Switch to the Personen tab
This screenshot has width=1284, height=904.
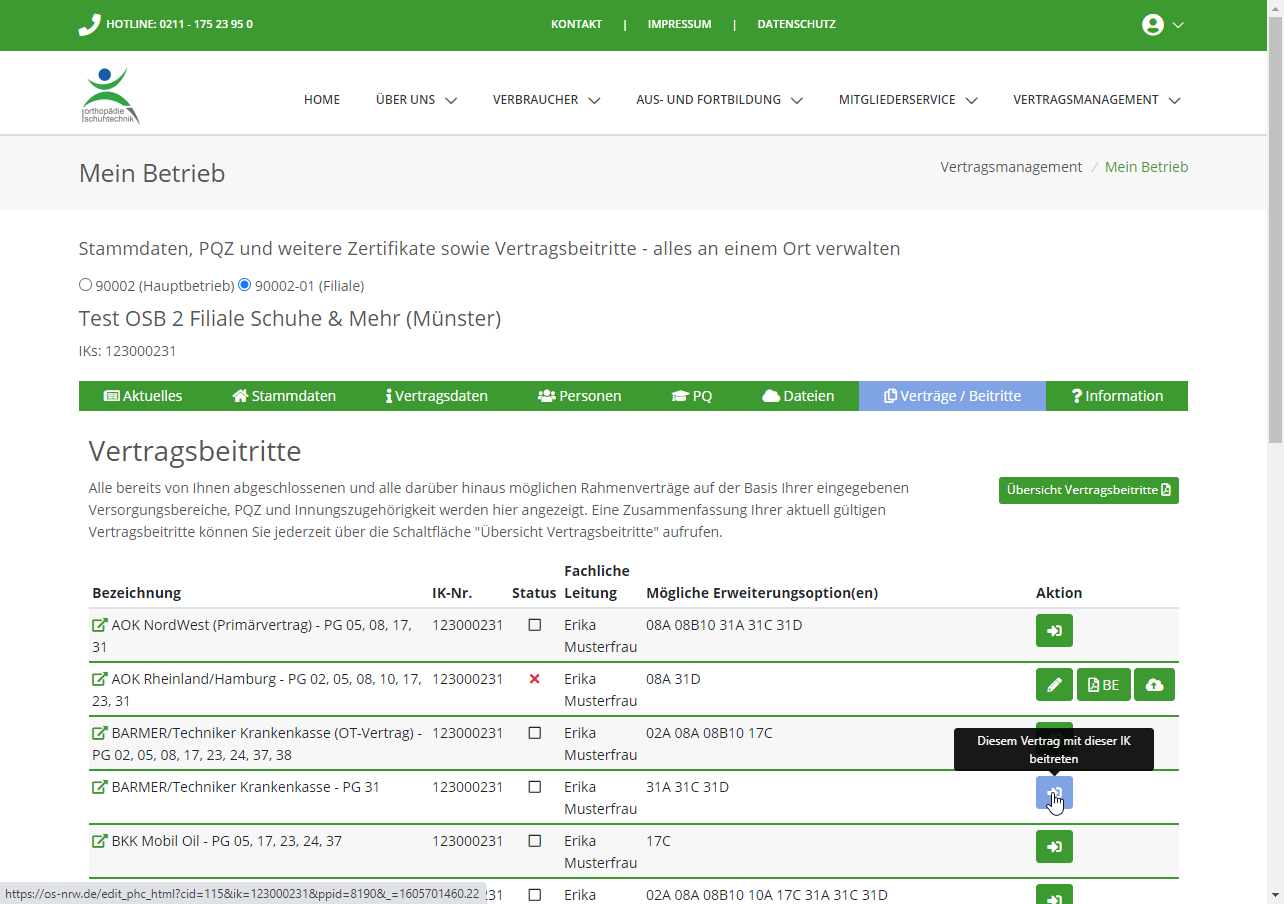[579, 396]
